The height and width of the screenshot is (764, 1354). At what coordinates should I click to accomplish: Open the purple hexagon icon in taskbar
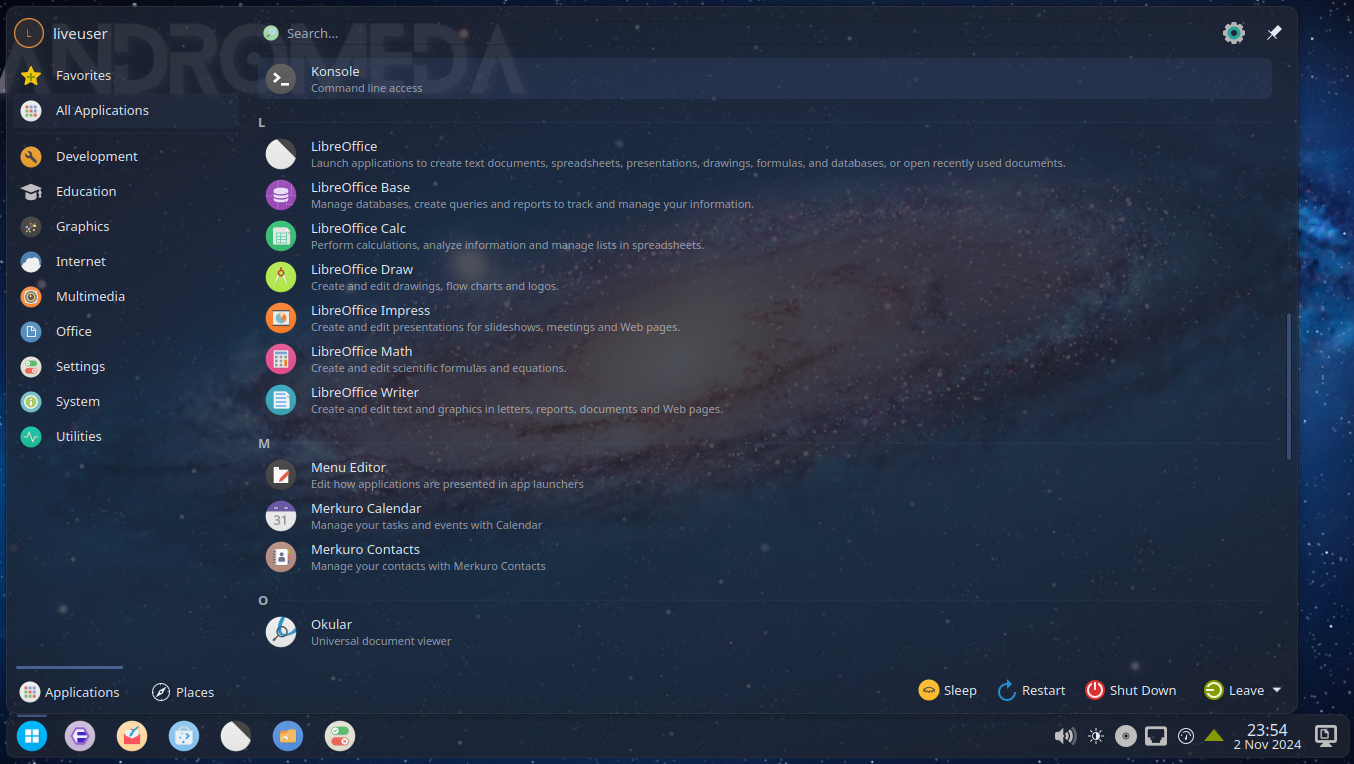80,737
